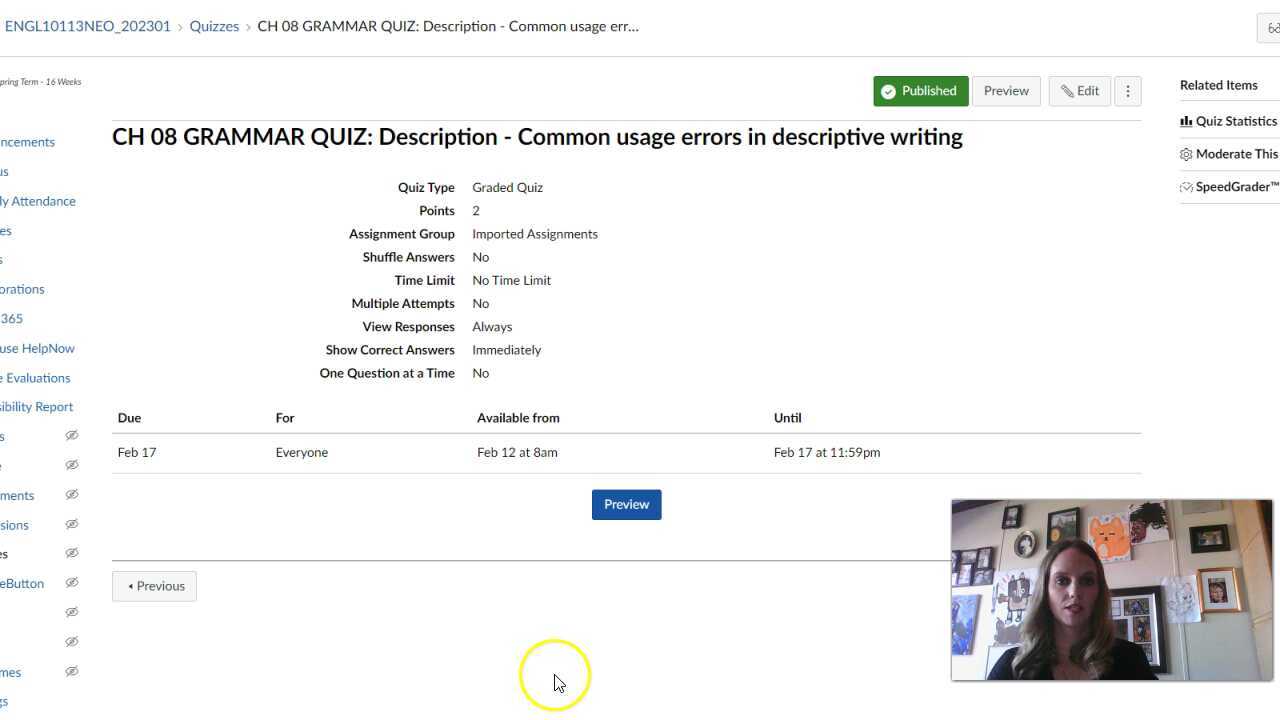Image resolution: width=1280 pixels, height=720 pixels.
Task: Click the Published status checkmark icon
Action: point(888,90)
